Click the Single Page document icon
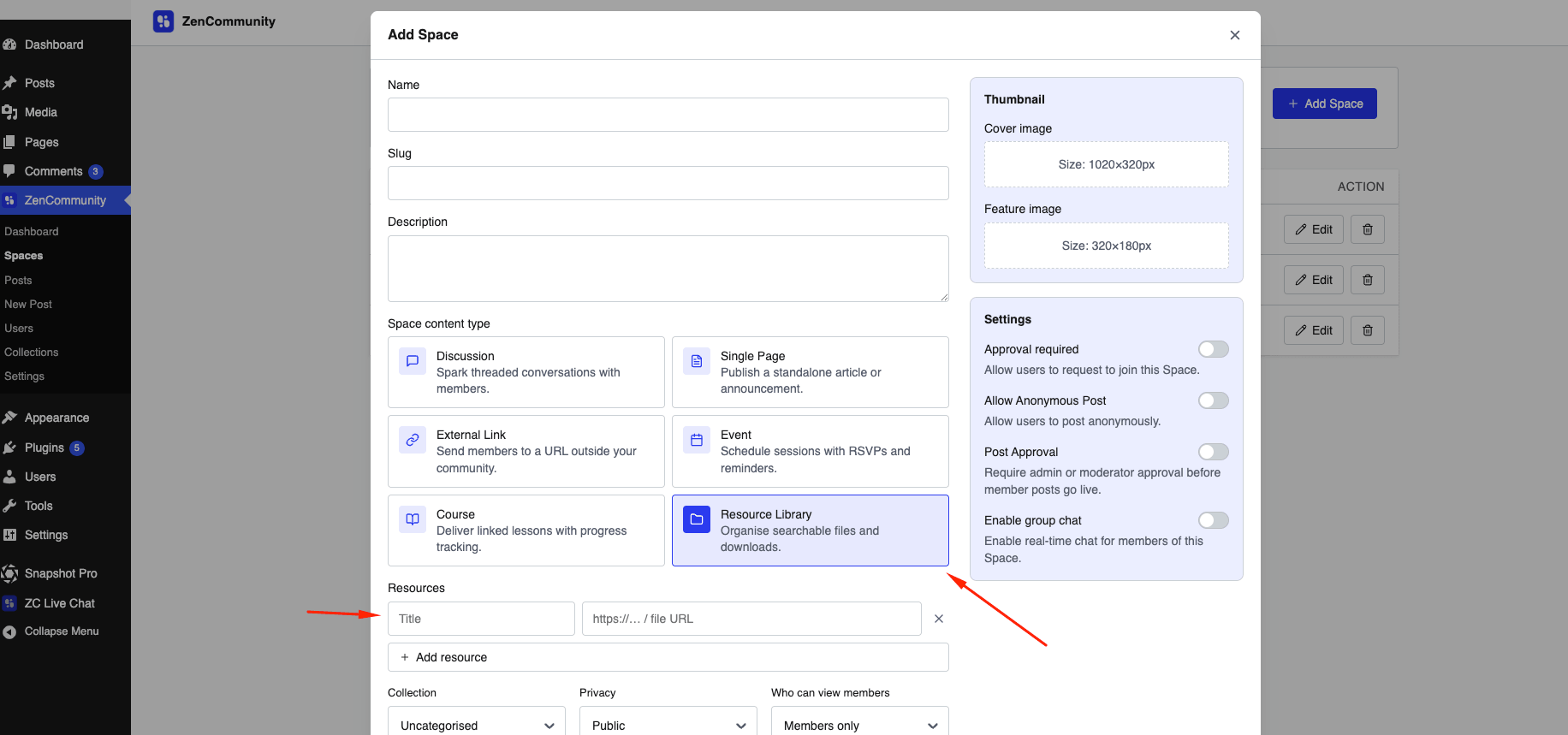 697,361
